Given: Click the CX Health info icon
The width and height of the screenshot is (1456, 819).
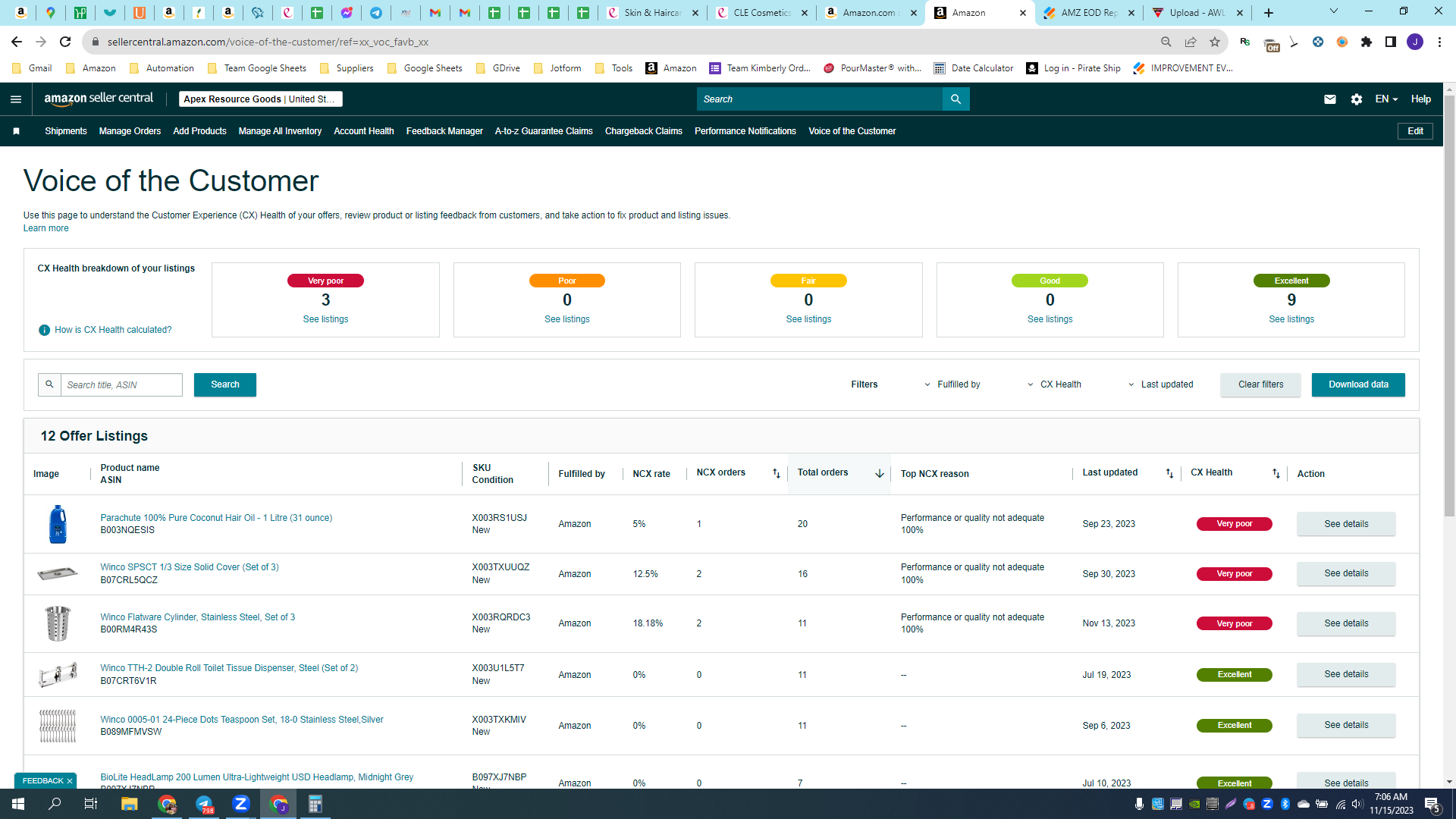Looking at the screenshot, I should tap(44, 330).
